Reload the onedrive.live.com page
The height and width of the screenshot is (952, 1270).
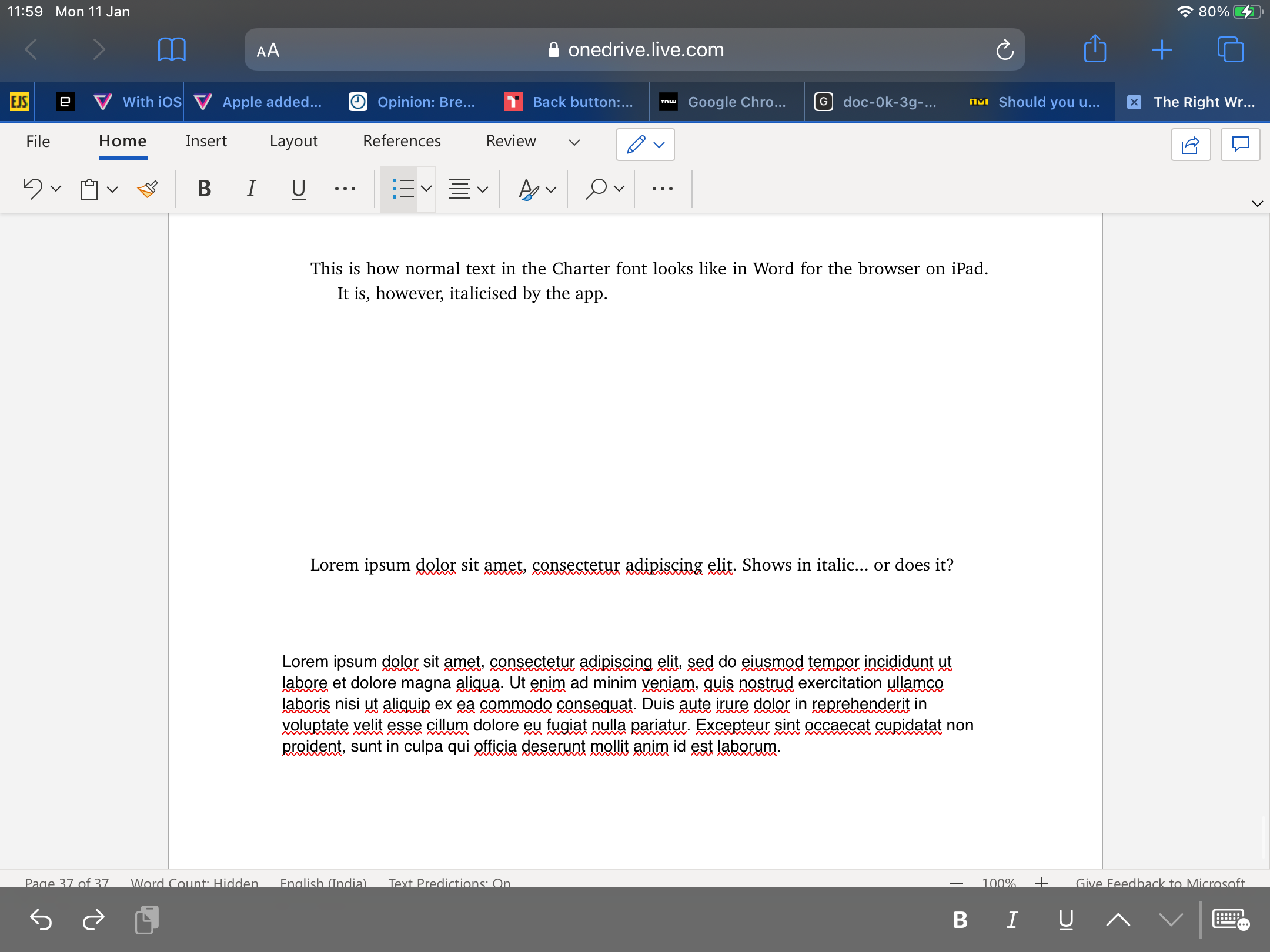(1005, 50)
